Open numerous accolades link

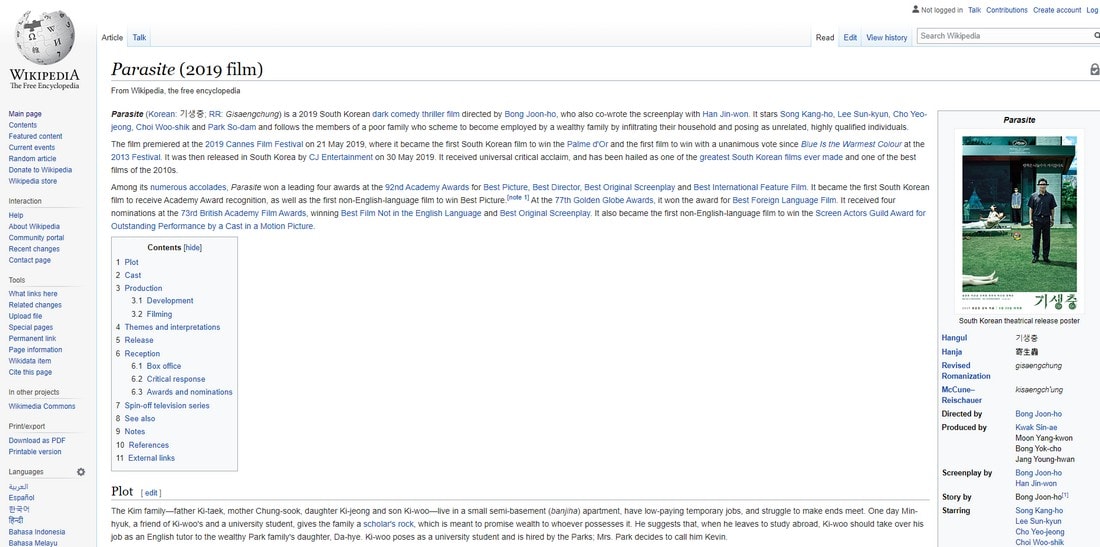click(188, 188)
